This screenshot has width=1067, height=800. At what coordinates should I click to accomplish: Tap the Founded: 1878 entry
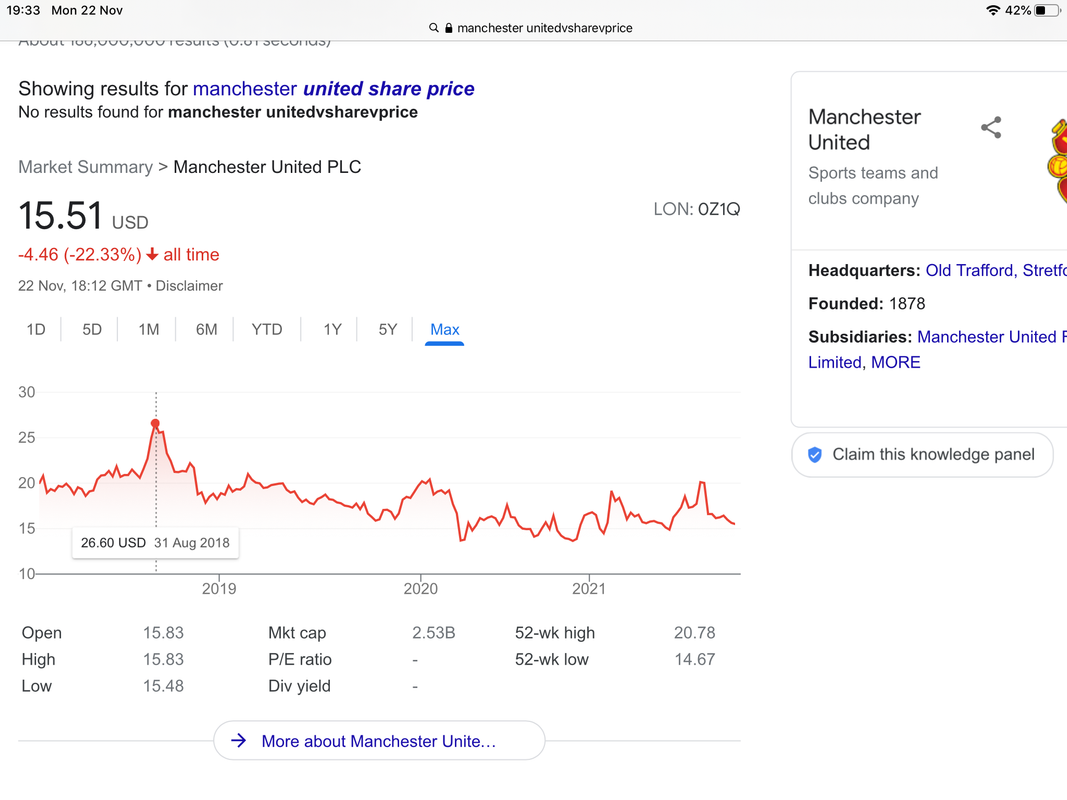pos(867,303)
